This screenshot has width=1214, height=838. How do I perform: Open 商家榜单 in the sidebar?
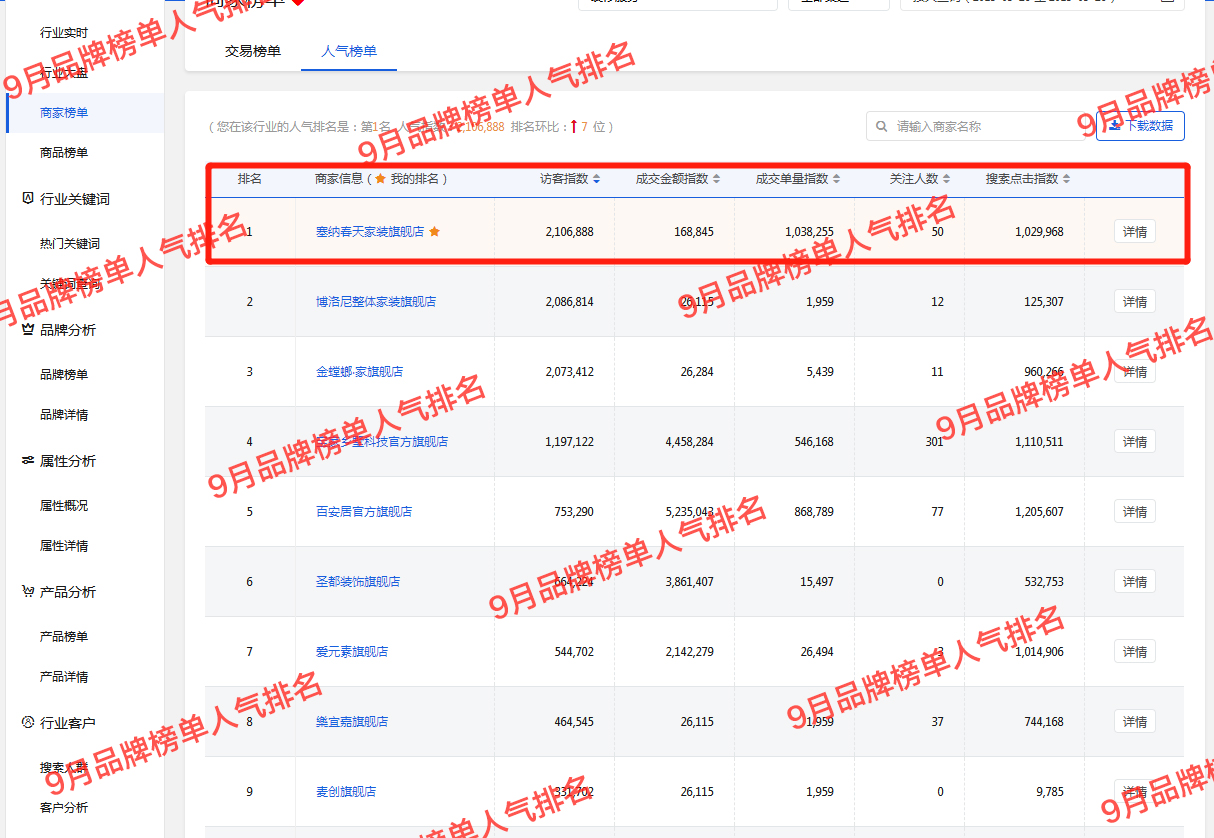(x=64, y=113)
